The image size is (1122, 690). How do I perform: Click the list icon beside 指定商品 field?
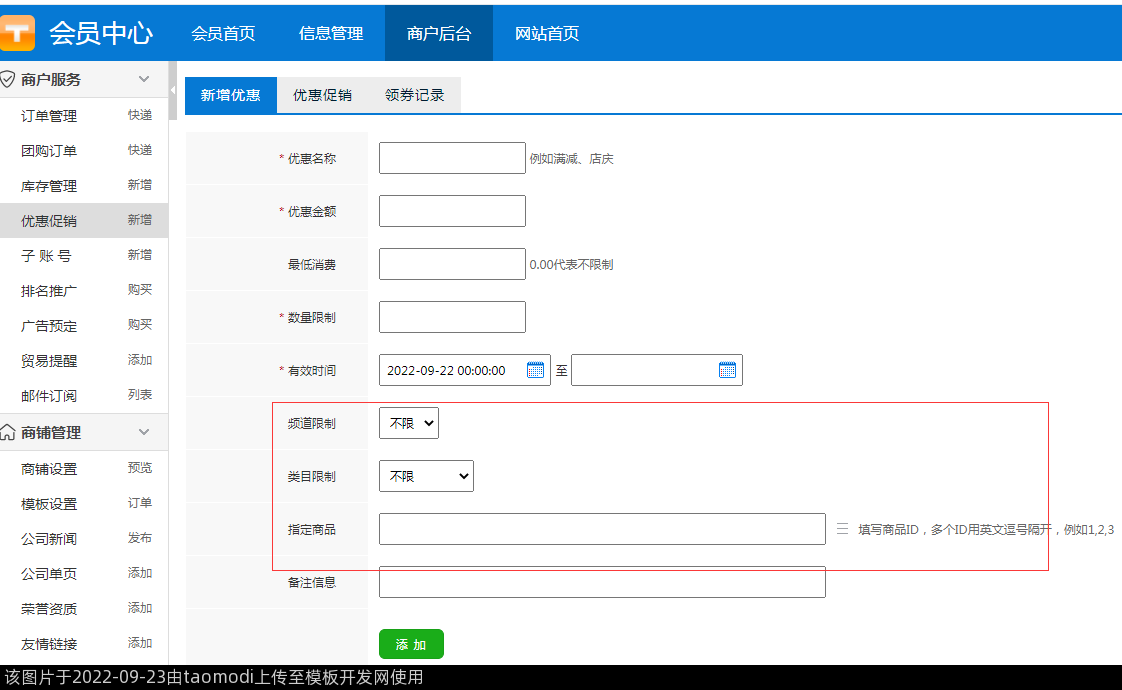point(842,529)
